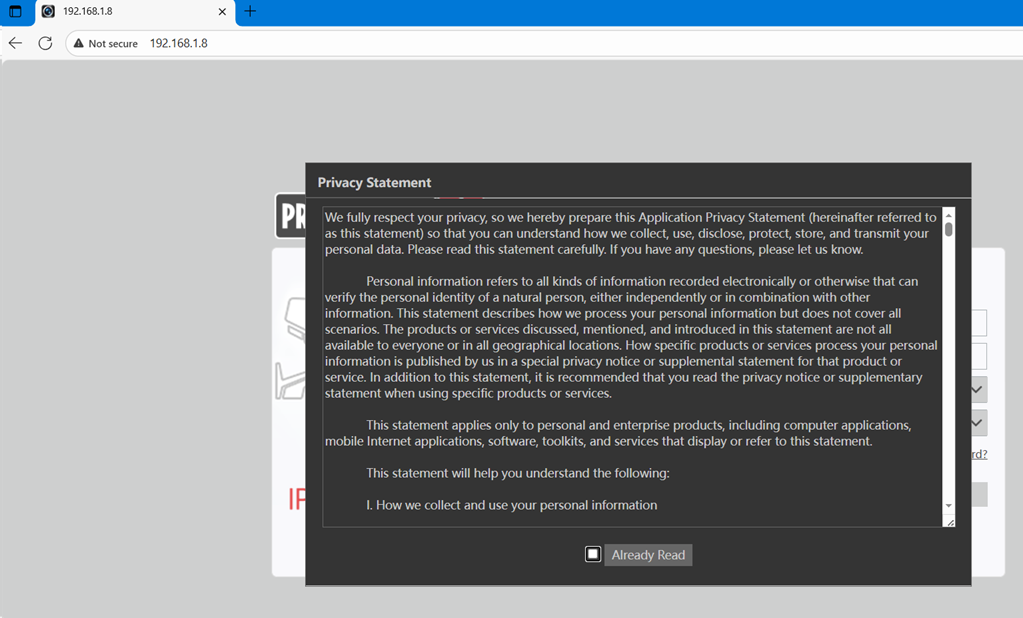Open the browser tab actions menu

15,12
